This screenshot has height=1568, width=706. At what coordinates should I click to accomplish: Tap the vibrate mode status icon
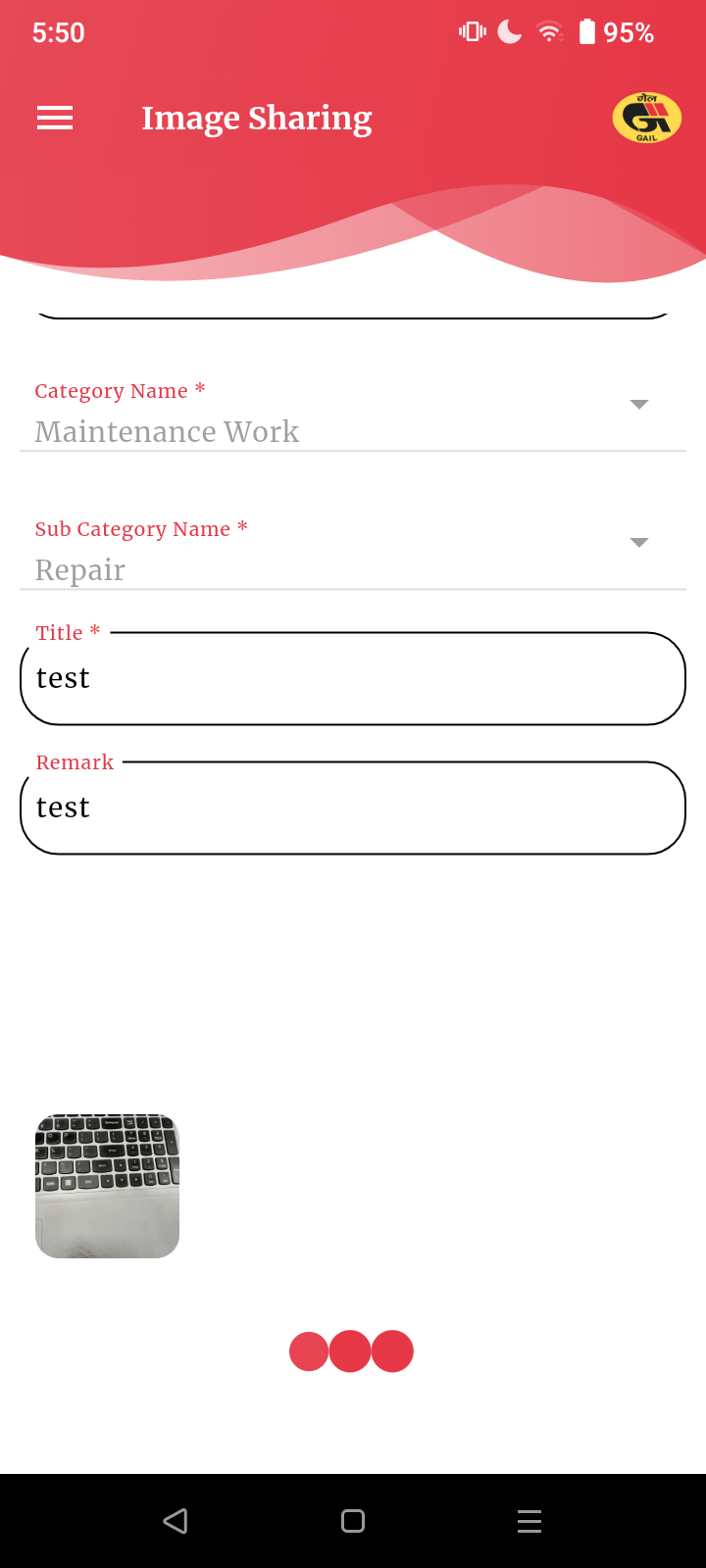pos(472,32)
